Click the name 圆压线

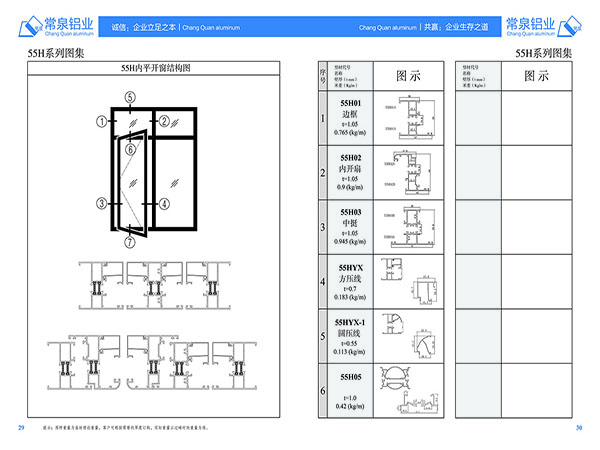click(x=349, y=333)
